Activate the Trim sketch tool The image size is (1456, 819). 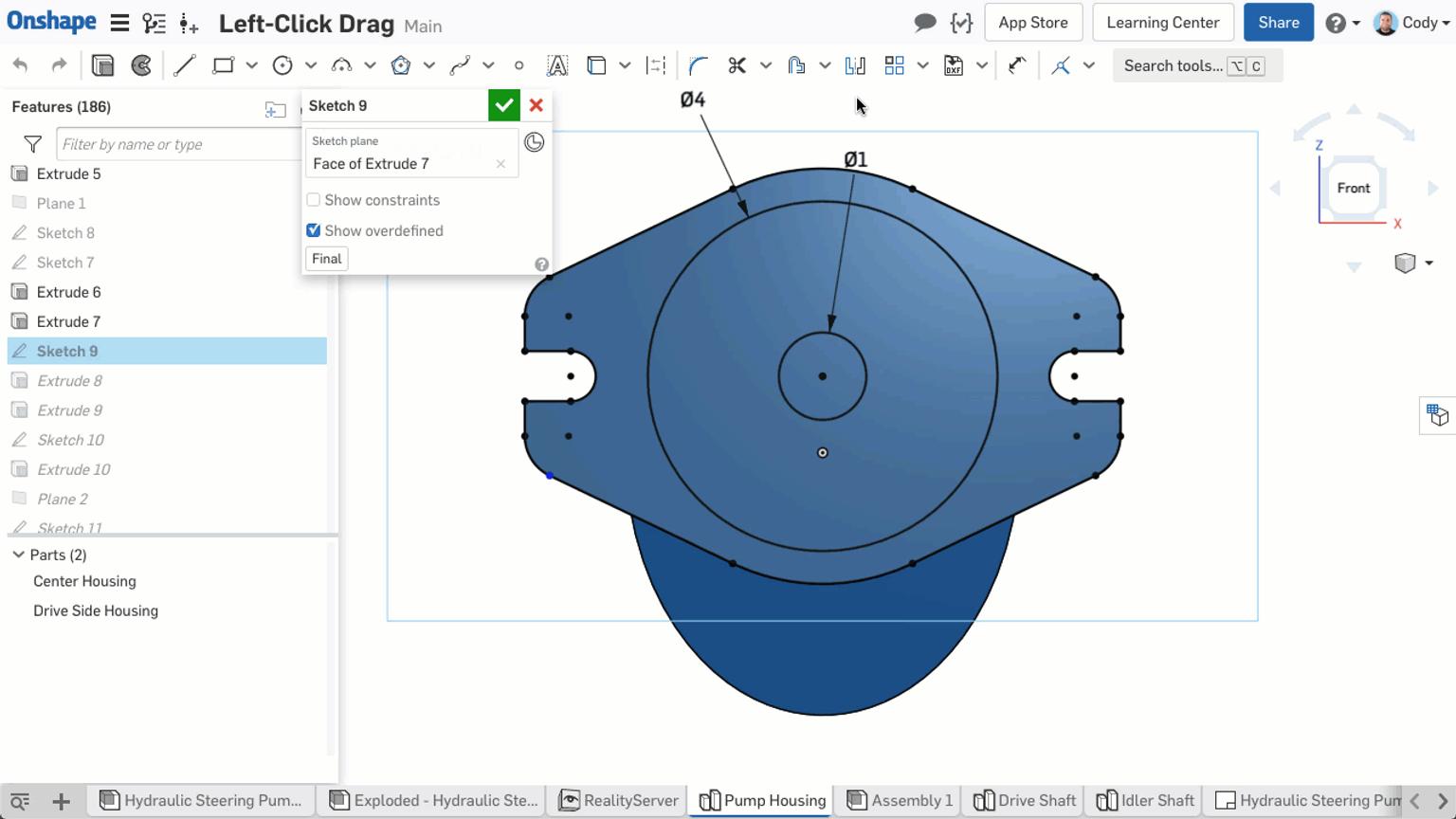coord(737,64)
